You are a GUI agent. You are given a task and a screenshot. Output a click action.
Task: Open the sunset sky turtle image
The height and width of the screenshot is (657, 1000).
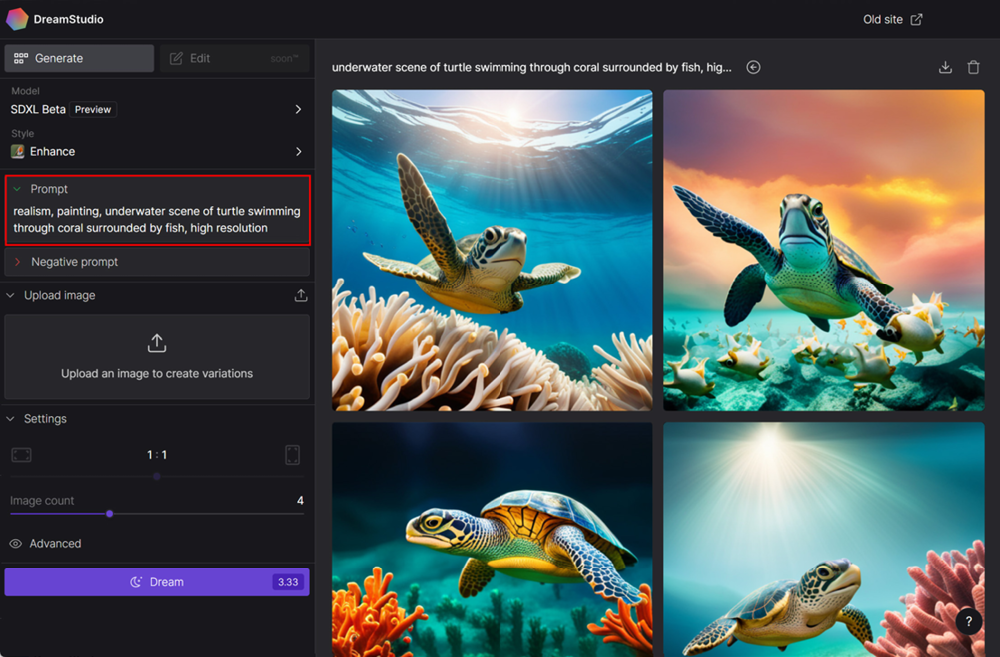point(824,250)
